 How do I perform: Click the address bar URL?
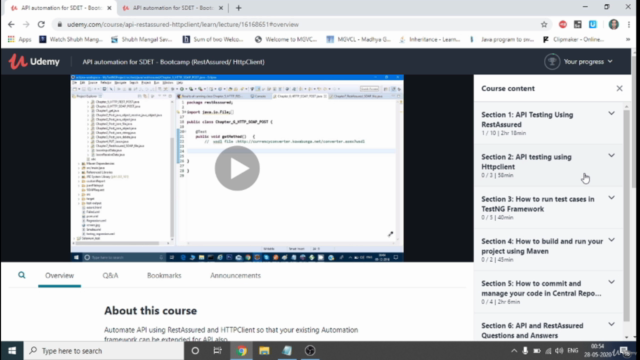[x=183, y=24]
